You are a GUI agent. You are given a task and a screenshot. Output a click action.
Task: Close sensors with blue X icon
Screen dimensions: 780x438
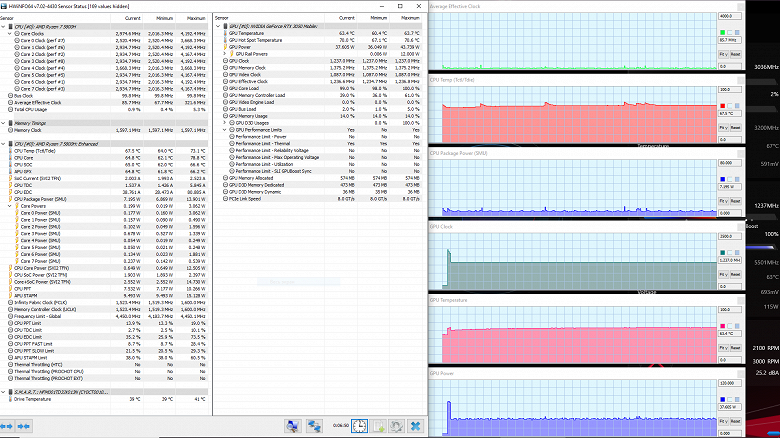(414, 426)
